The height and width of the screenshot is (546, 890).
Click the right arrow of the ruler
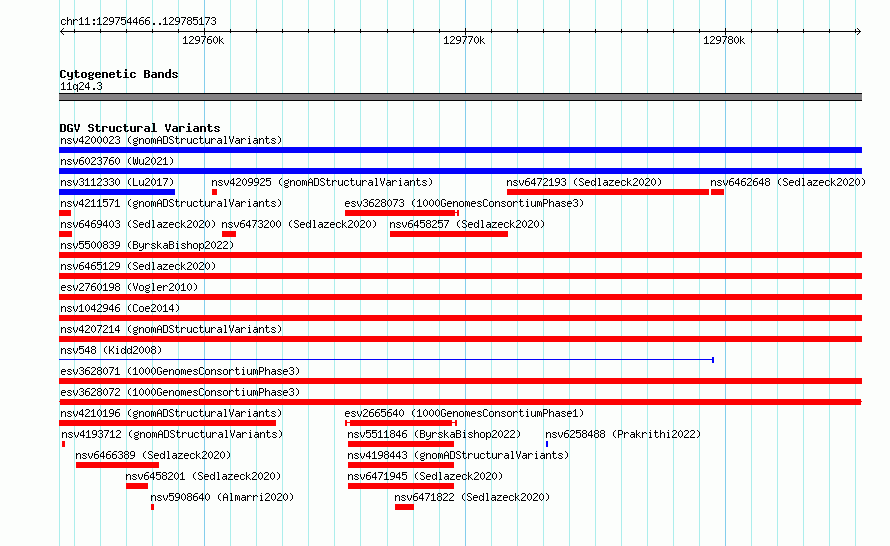coord(858,32)
